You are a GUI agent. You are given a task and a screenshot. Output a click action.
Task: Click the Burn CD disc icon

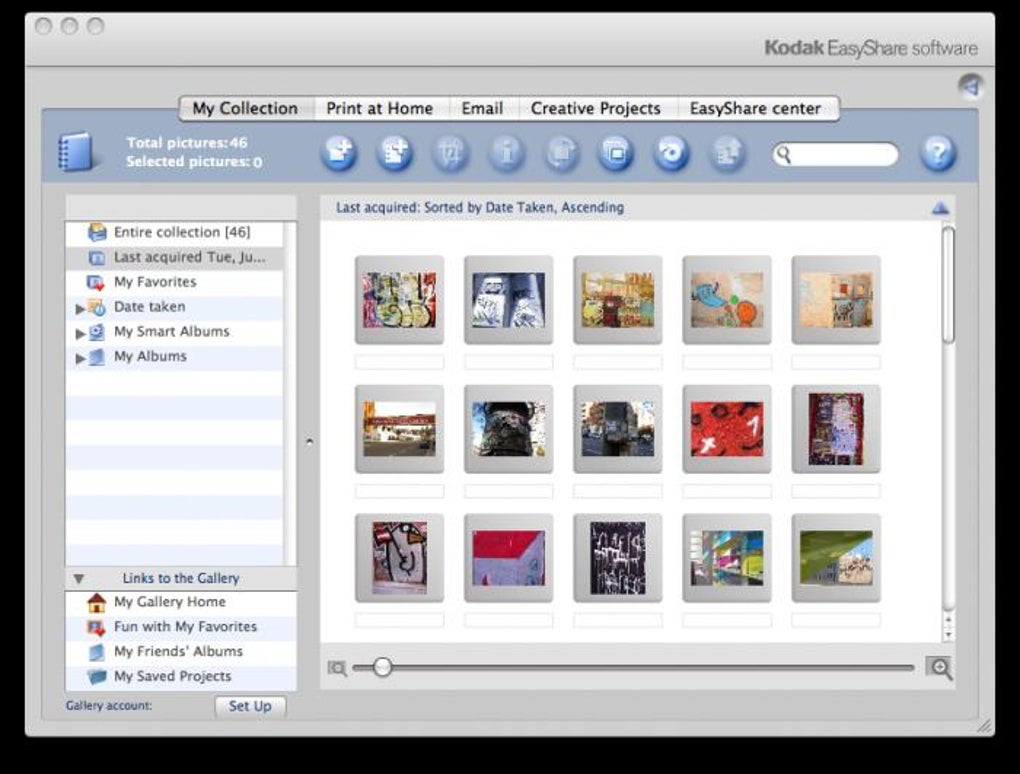671,153
